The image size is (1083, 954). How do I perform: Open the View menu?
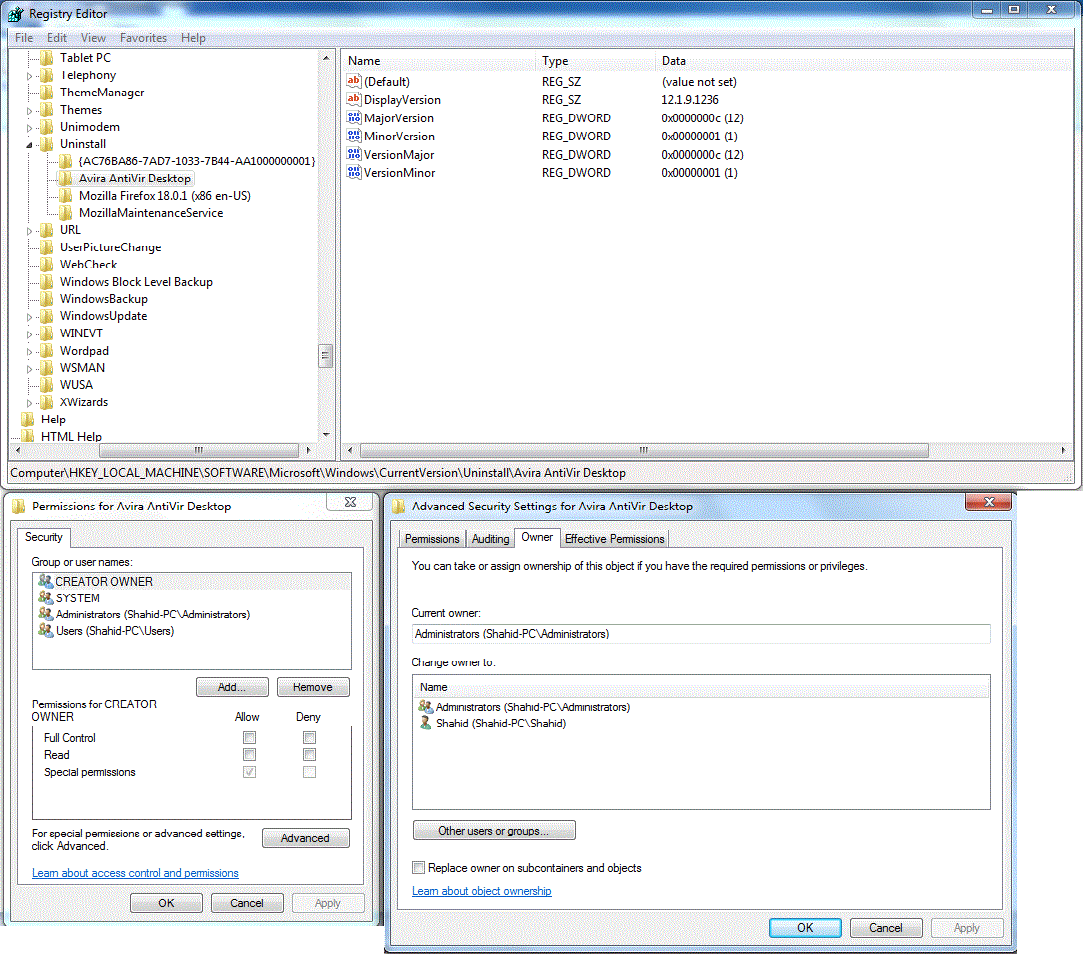point(93,38)
